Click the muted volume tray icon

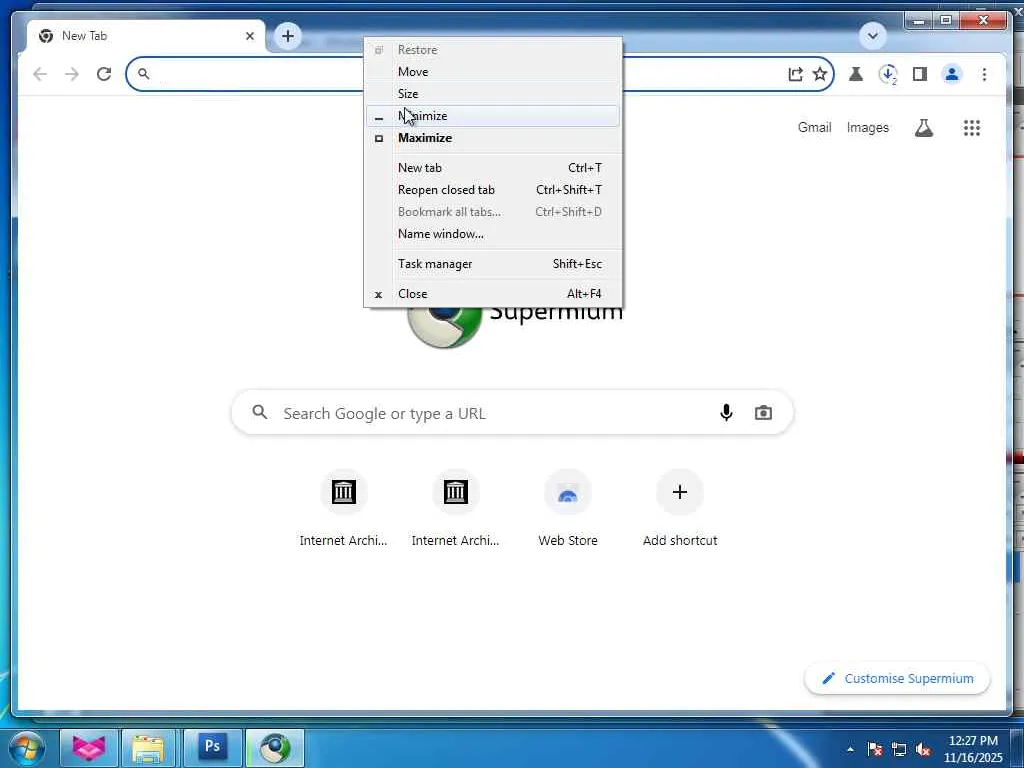pyautogui.click(x=923, y=749)
